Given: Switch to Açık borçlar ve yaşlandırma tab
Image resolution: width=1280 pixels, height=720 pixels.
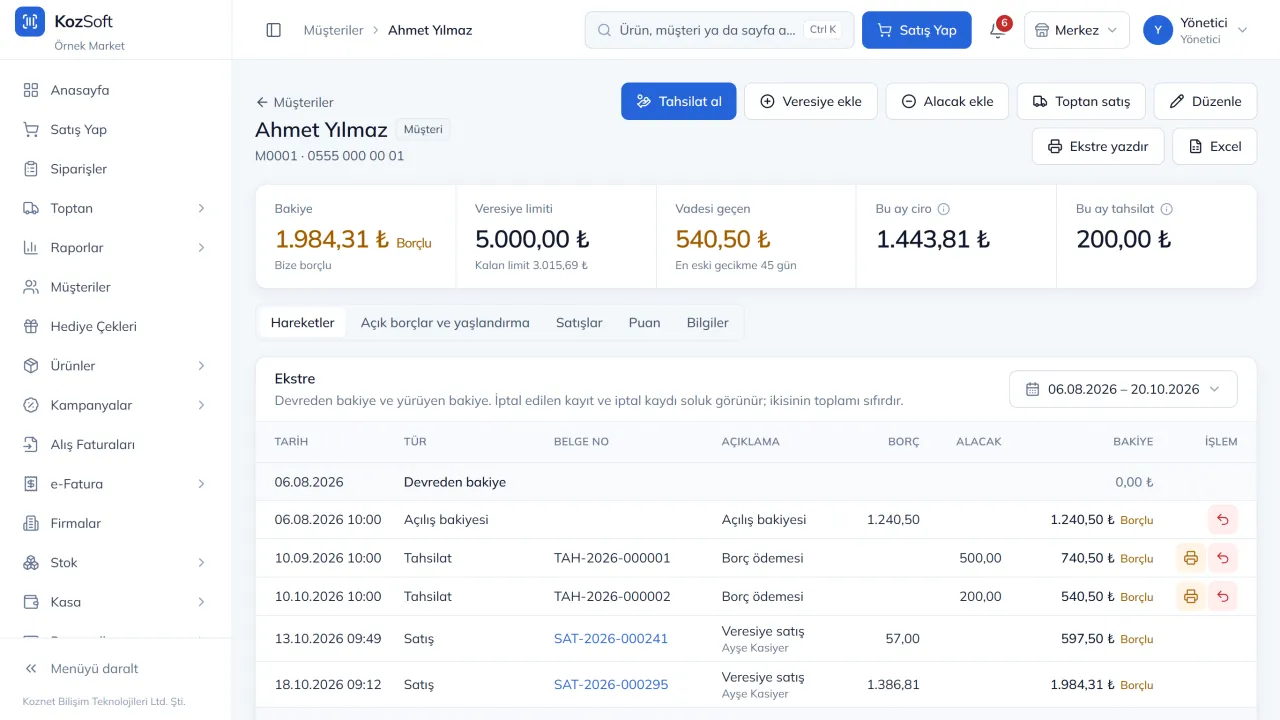Looking at the screenshot, I should point(445,323).
